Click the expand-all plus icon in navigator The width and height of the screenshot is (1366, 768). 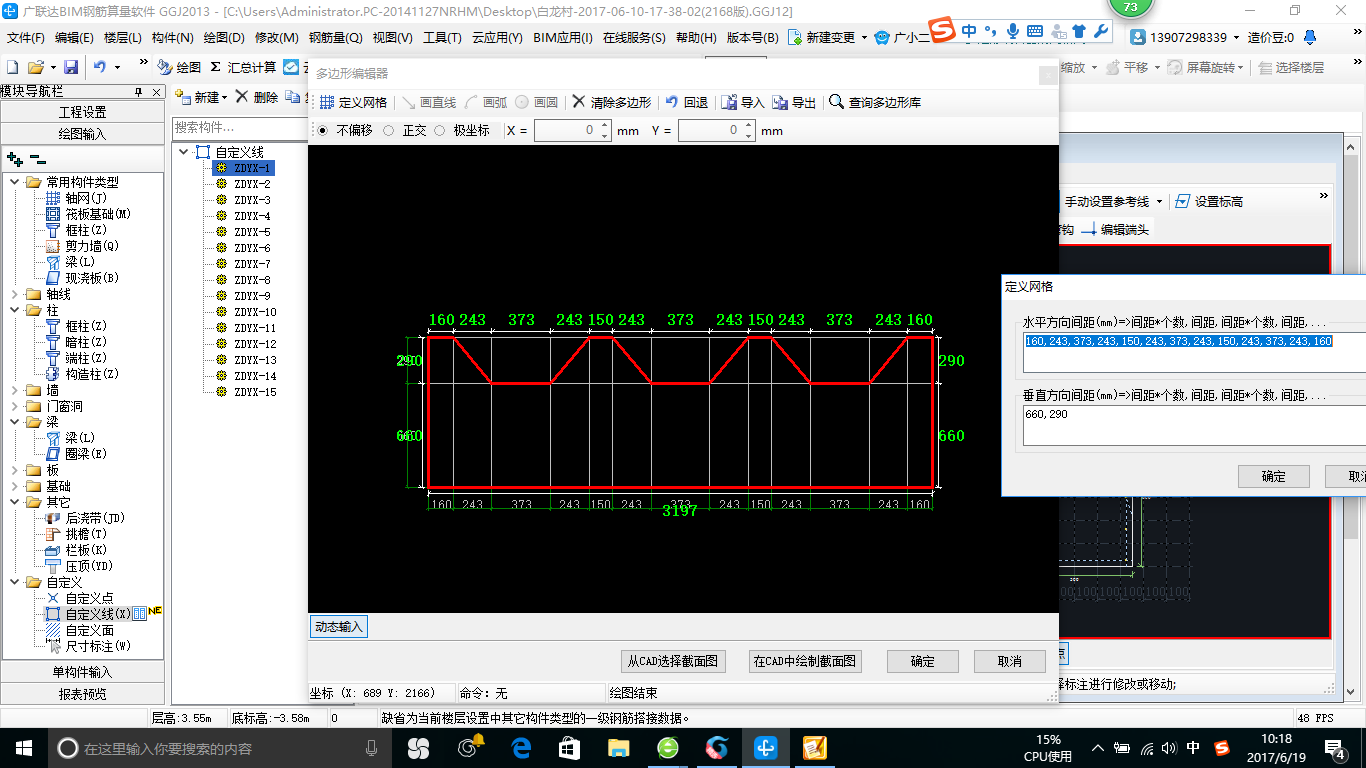[14, 159]
